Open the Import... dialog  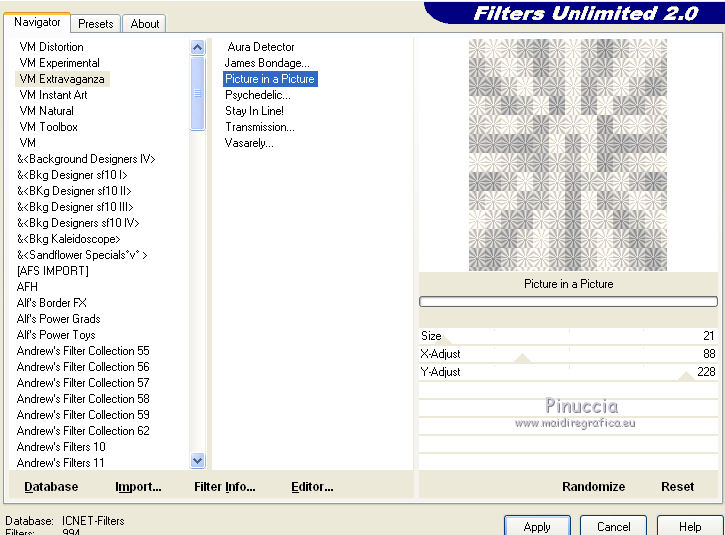138,487
